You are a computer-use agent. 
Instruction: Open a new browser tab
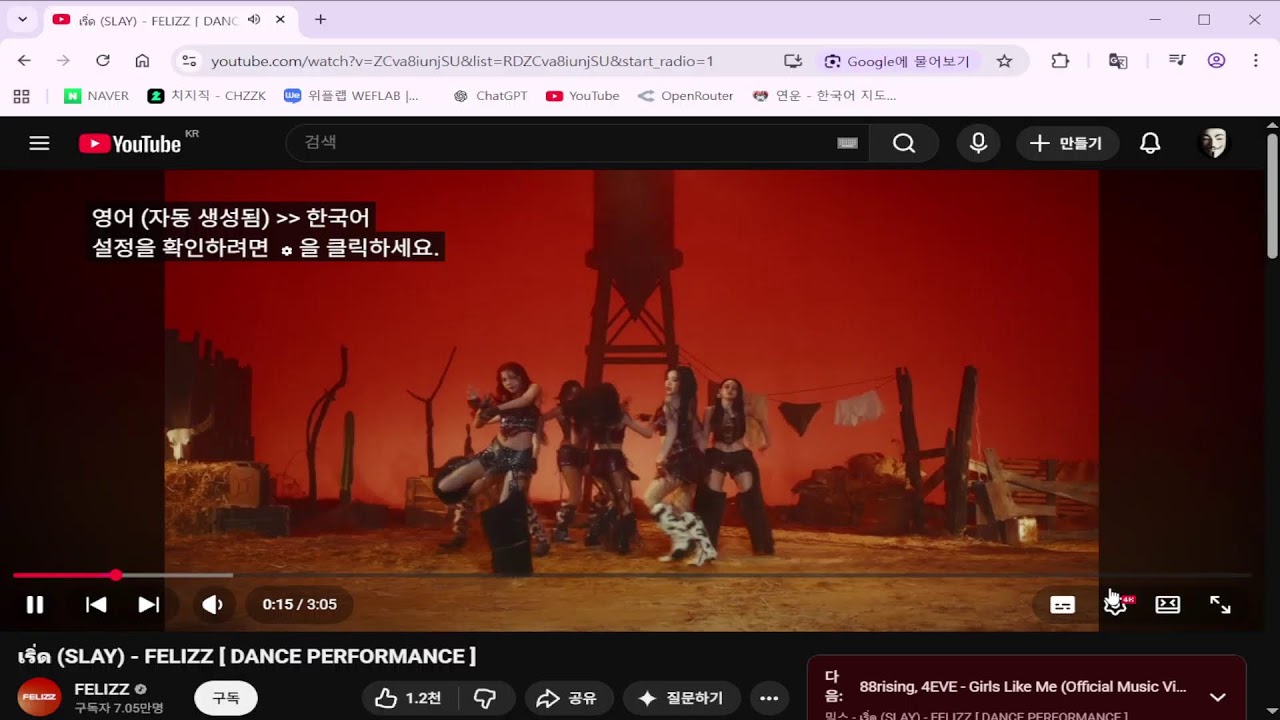click(320, 19)
